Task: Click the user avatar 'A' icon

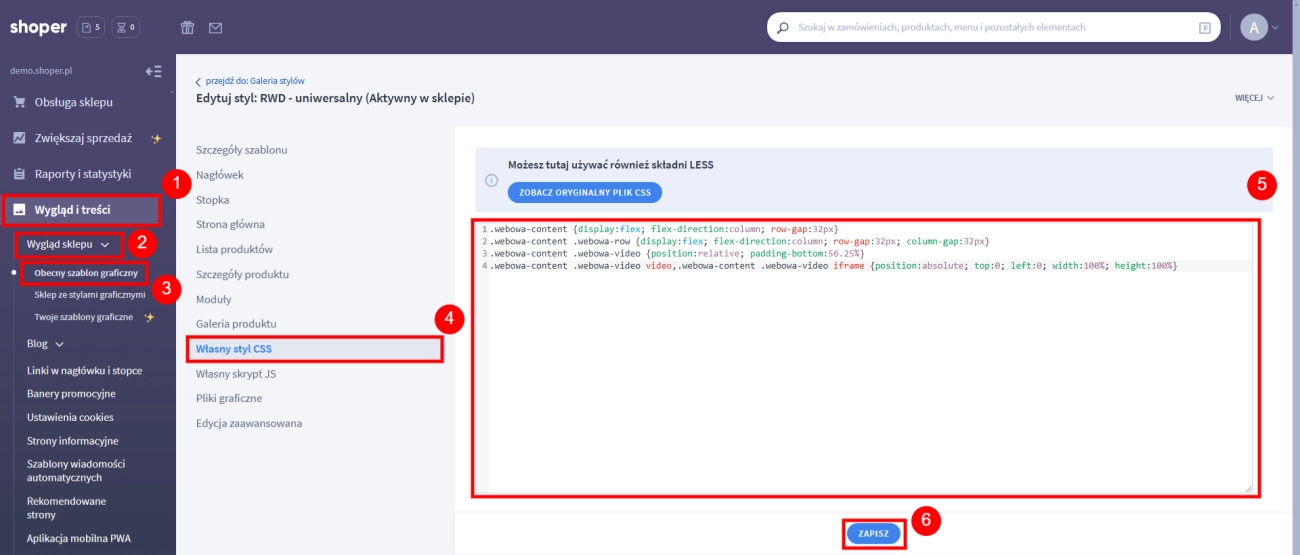Action: point(1253,28)
